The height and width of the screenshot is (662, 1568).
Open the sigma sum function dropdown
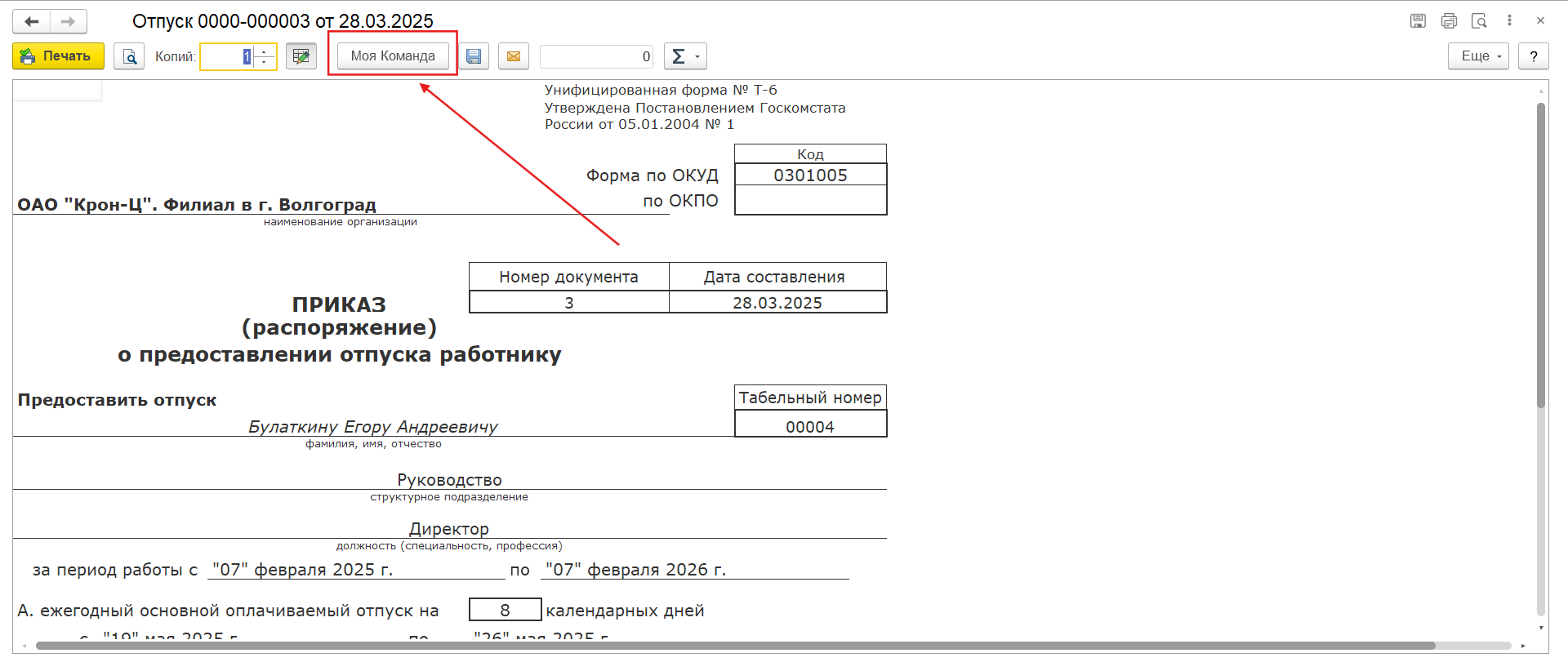tap(685, 56)
